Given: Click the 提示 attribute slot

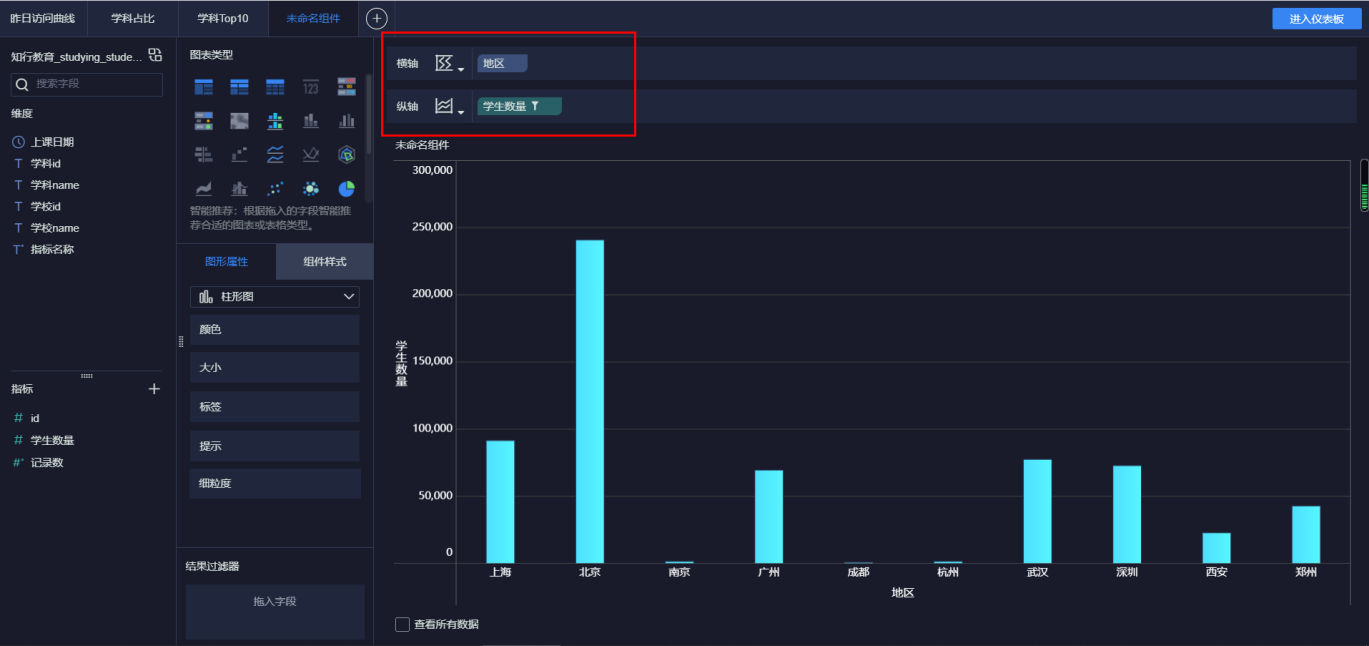Looking at the screenshot, I should (x=275, y=445).
